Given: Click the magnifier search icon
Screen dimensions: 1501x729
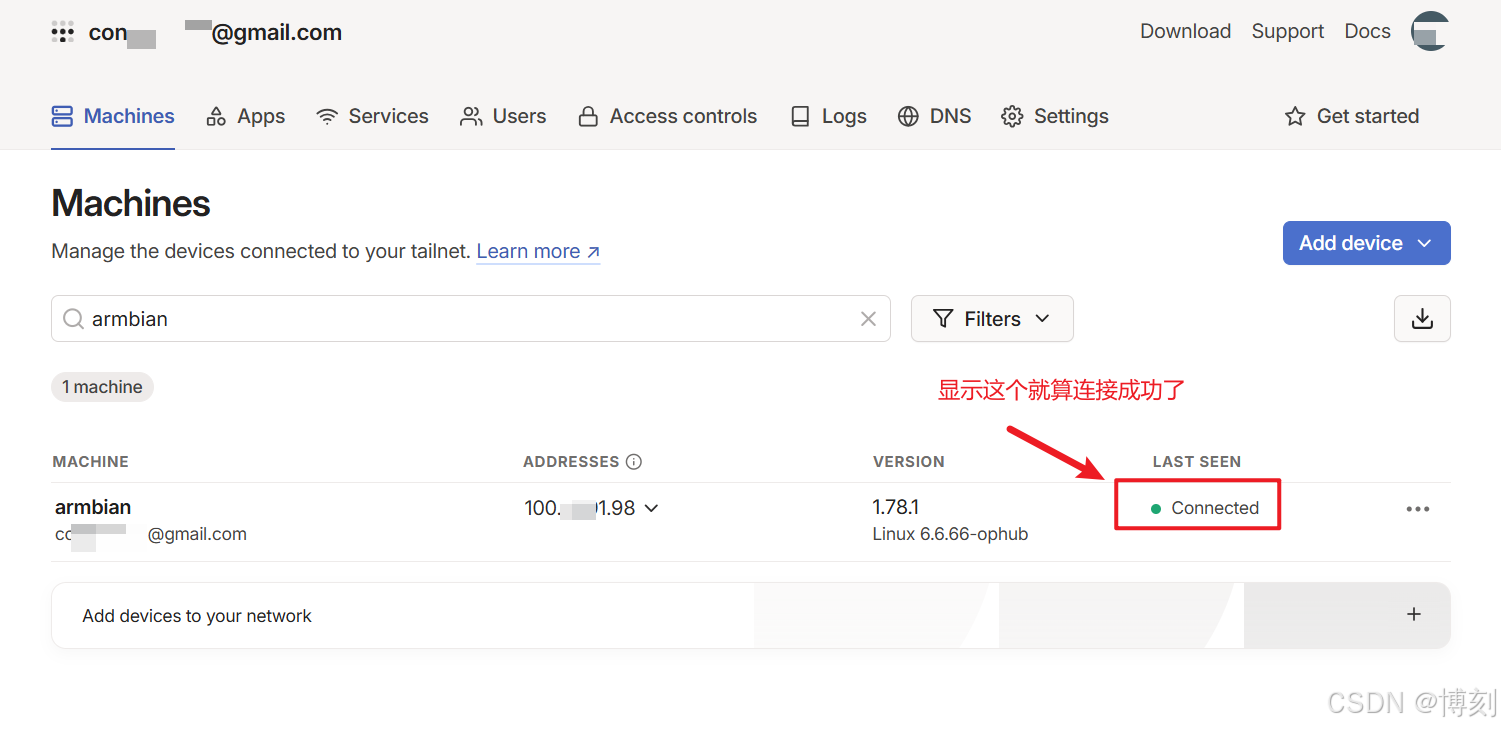Looking at the screenshot, I should [x=73, y=319].
